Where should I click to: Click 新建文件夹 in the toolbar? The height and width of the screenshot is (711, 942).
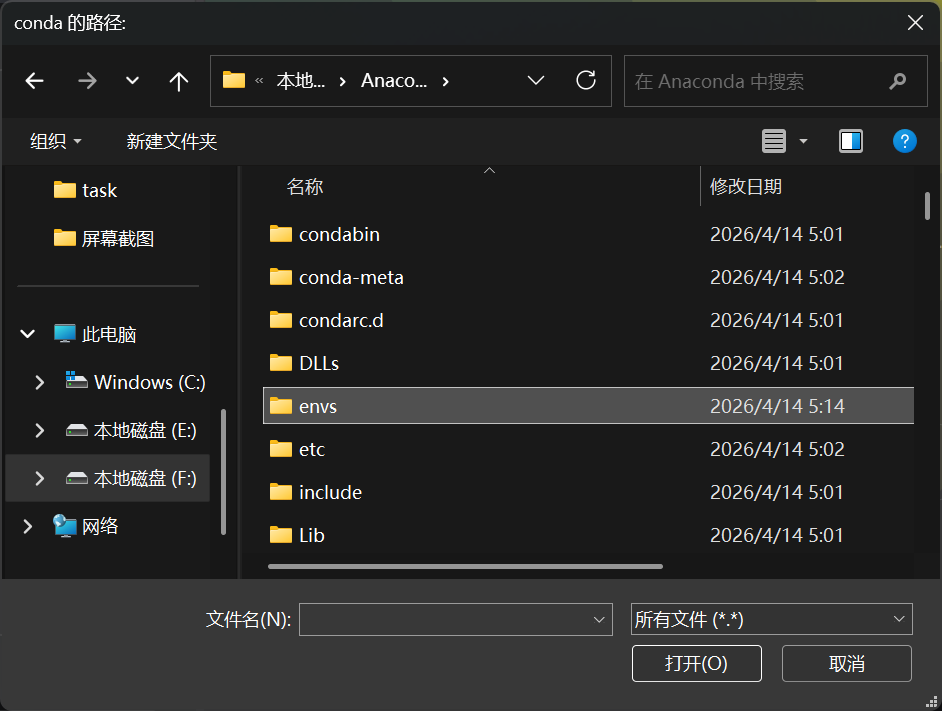click(172, 141)
